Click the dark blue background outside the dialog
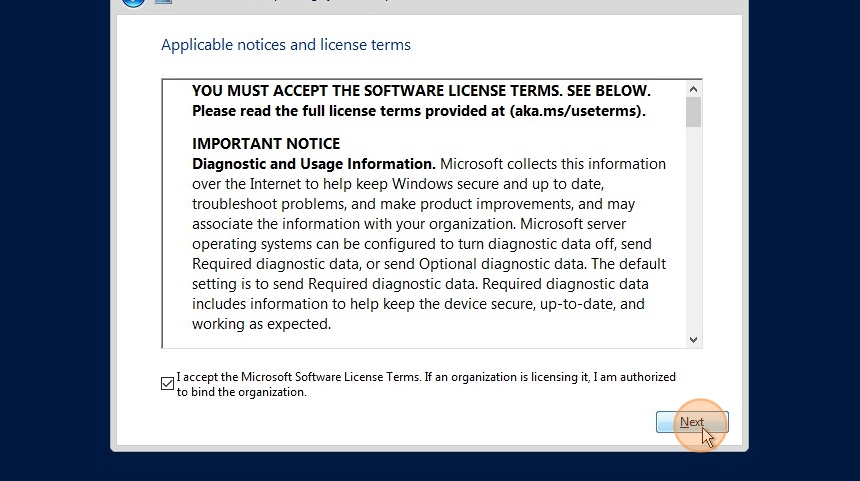 click(x=55, y=240)
